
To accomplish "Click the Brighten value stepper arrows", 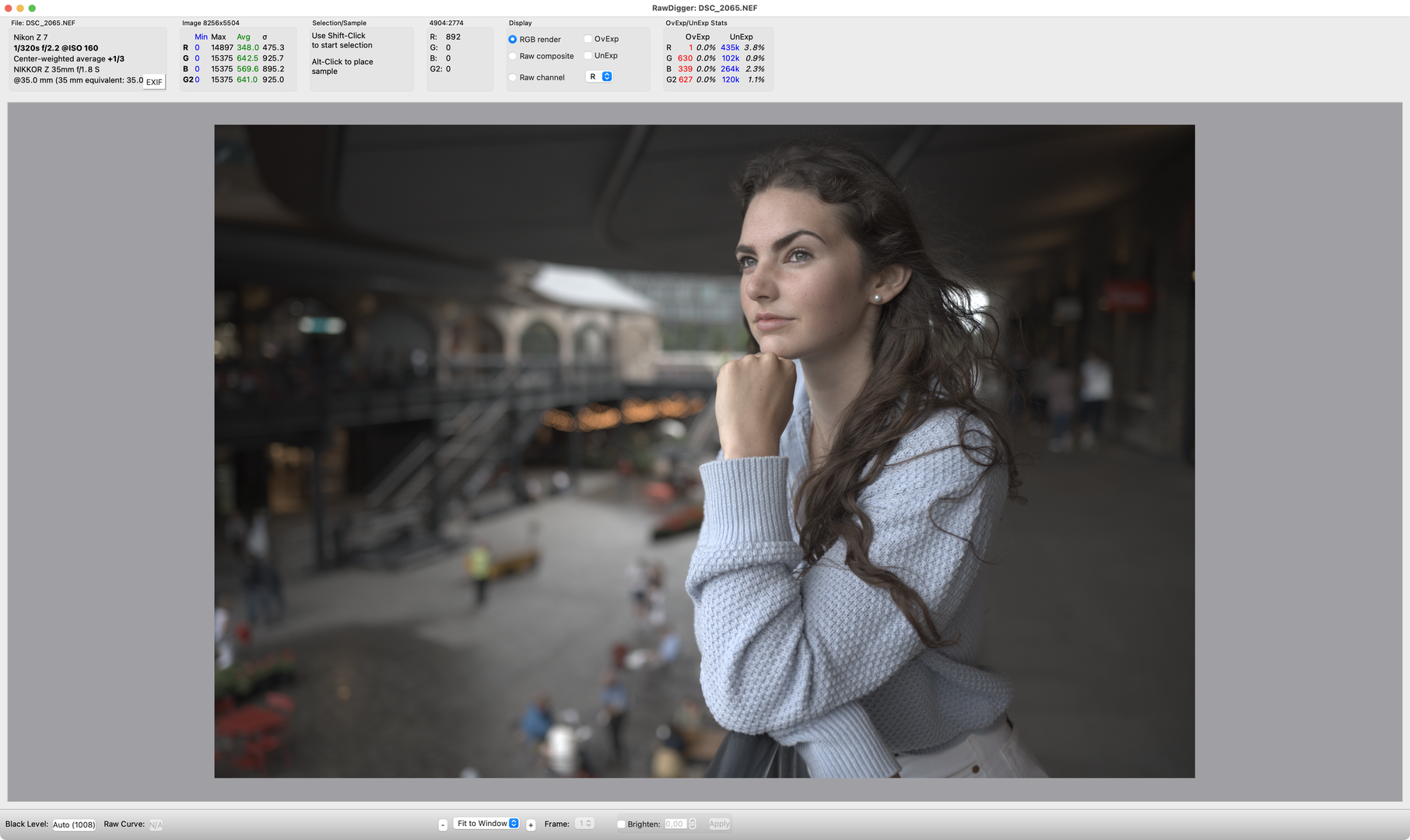I will point(693,824).
